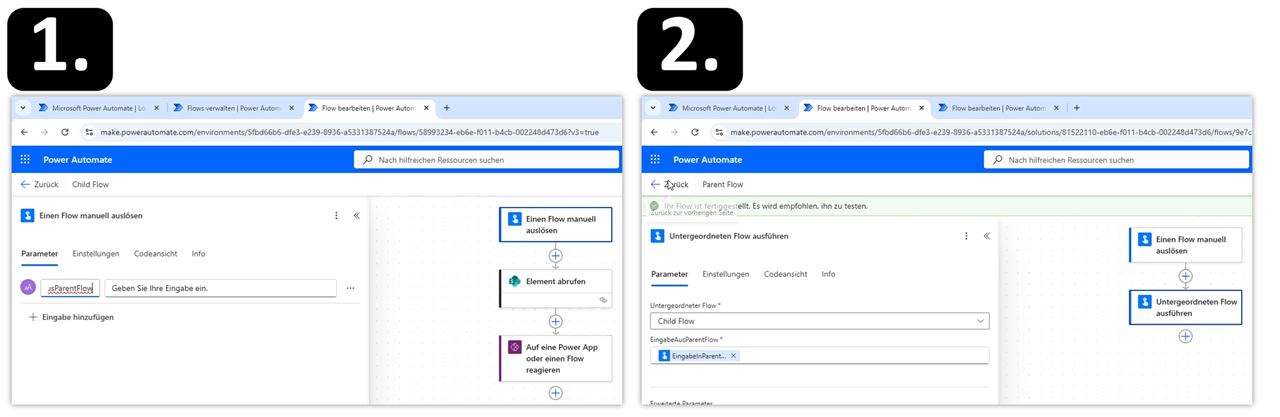Click the text-type avatar icon beside the input name
The width and height of the screenshot is (1280, 417).
(x=28, y=288)
